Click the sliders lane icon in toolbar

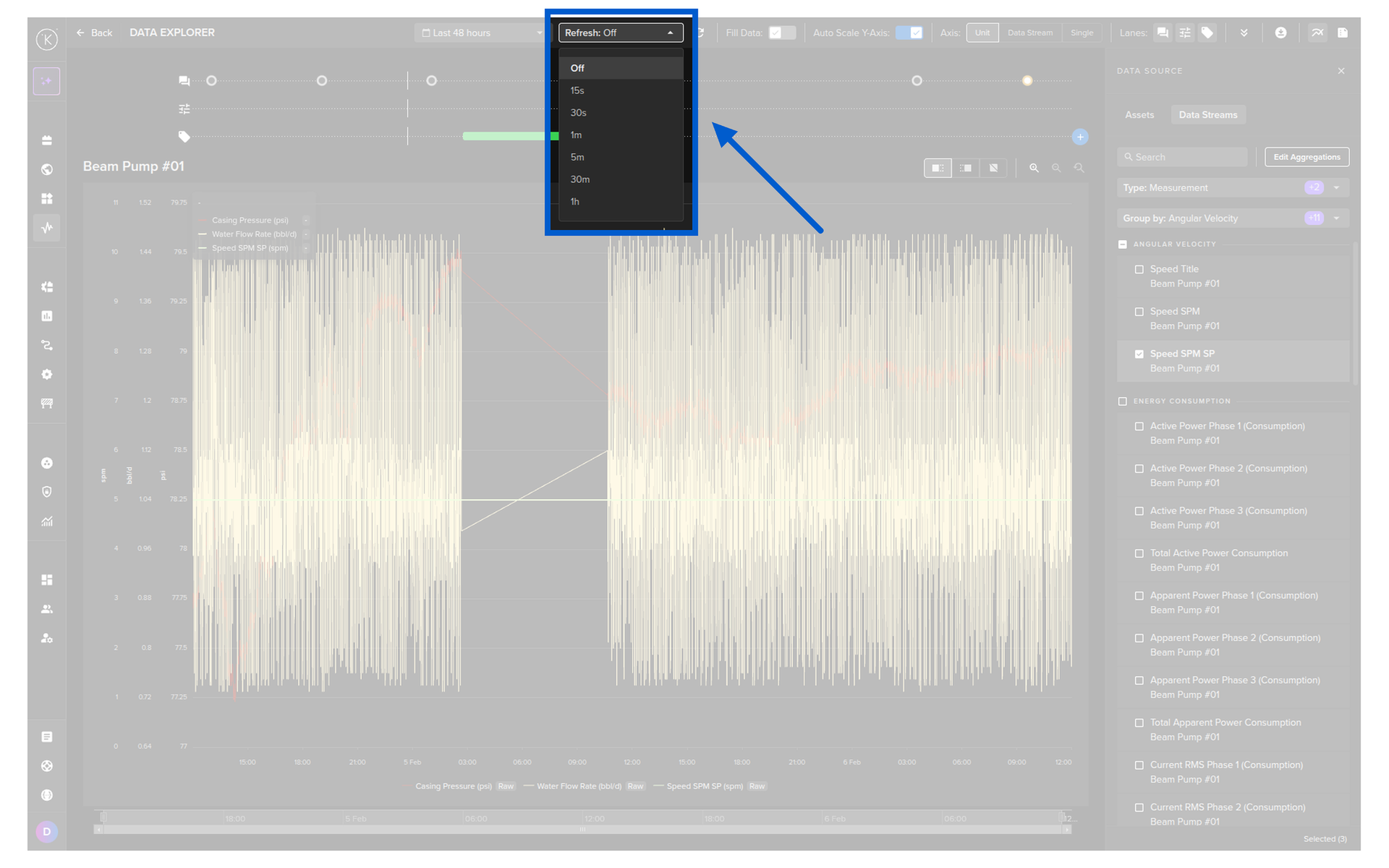click(1184, 33)
